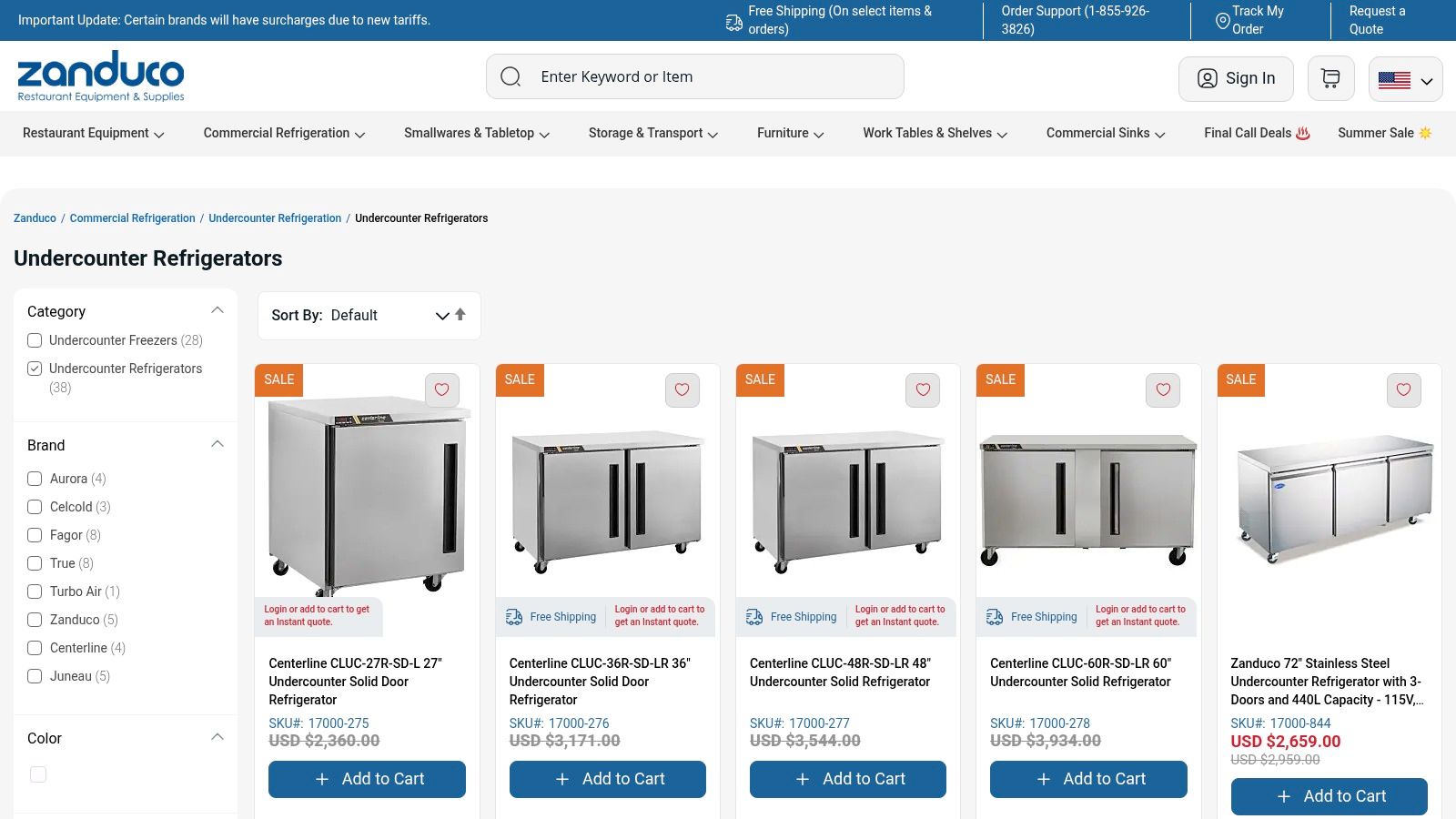Click the sort direction arrow icon
Screen dimensions: 1456x819
coord(460,315)
